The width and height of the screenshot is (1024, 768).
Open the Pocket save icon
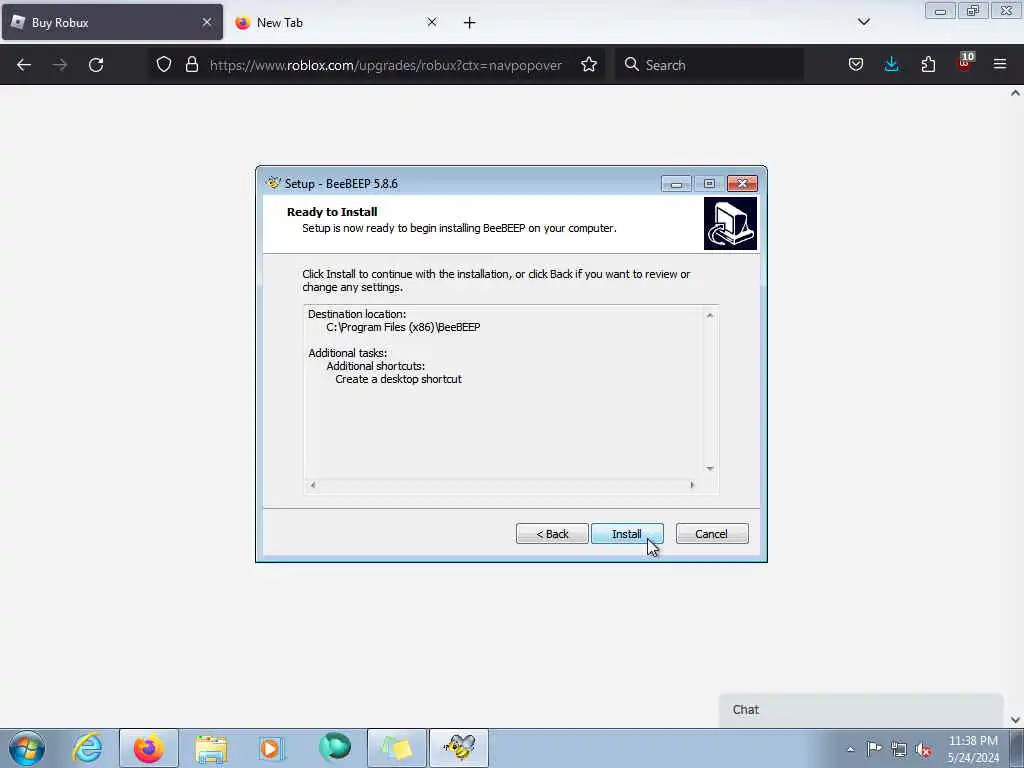pyautogui.click(x=856, y=64)
